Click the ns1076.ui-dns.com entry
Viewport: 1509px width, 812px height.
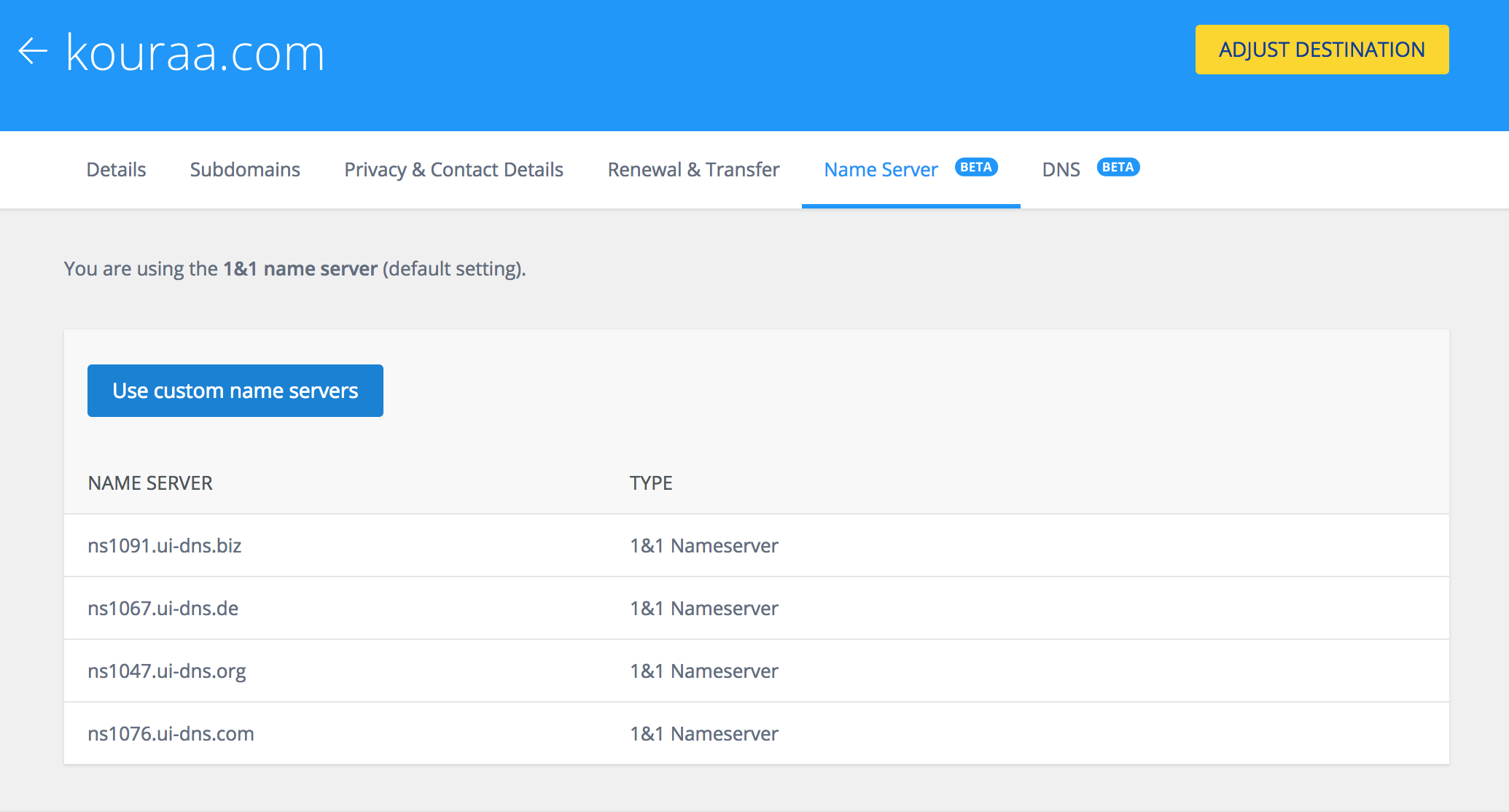point(171,734)
